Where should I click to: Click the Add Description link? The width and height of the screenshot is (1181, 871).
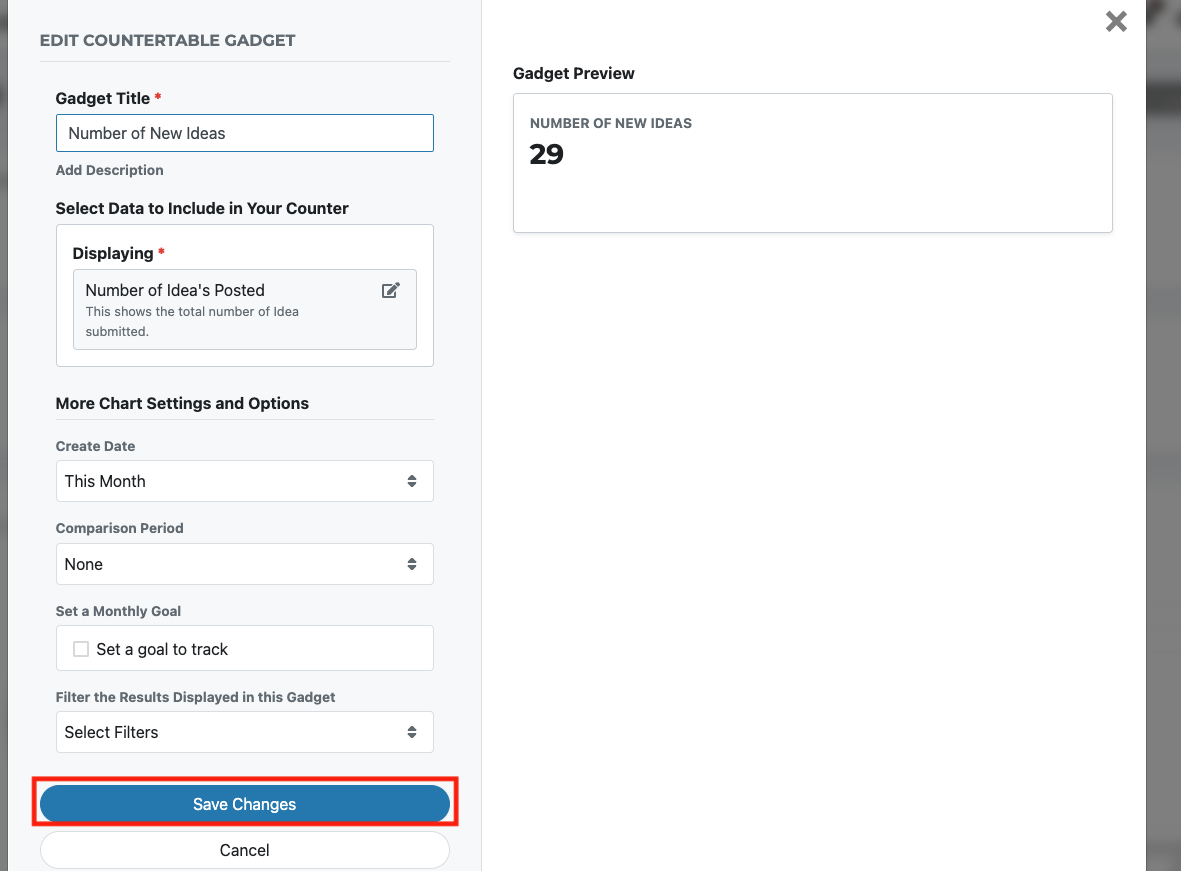tap(110, 170)
